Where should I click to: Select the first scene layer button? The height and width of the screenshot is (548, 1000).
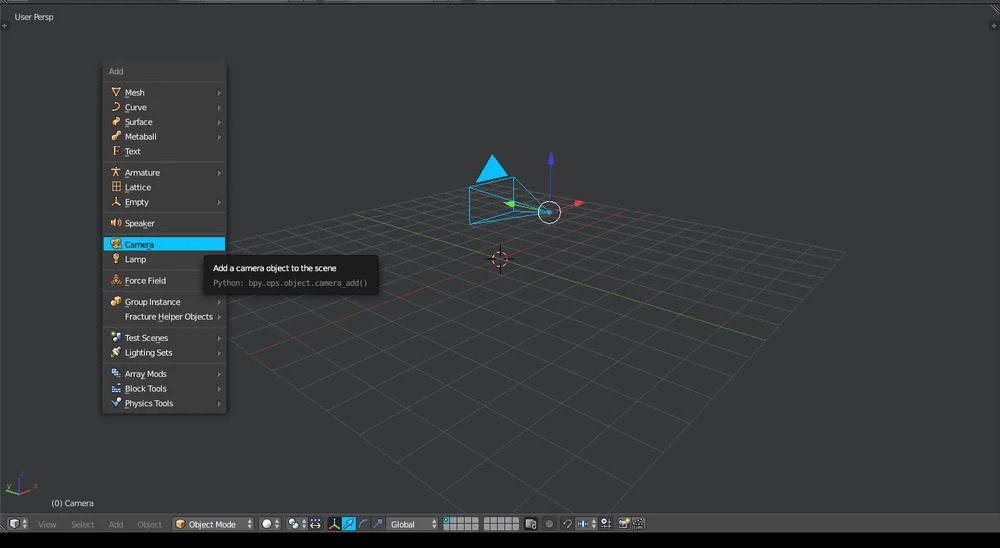pyautogui.click(x=447, y=521)
